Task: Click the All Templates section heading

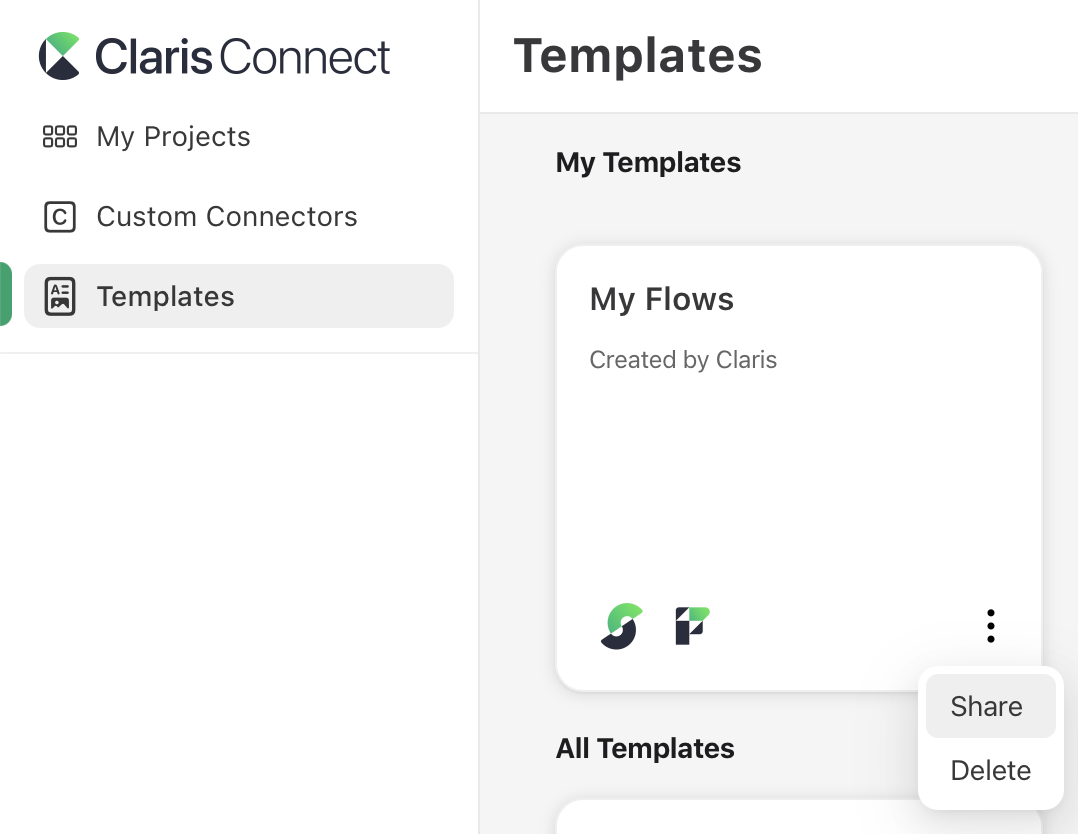Action: tap(645, 748)
